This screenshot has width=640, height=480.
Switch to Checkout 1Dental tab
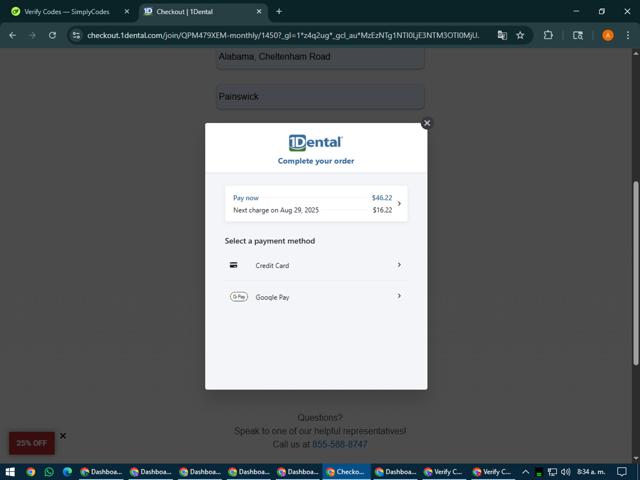click(185, 12)
